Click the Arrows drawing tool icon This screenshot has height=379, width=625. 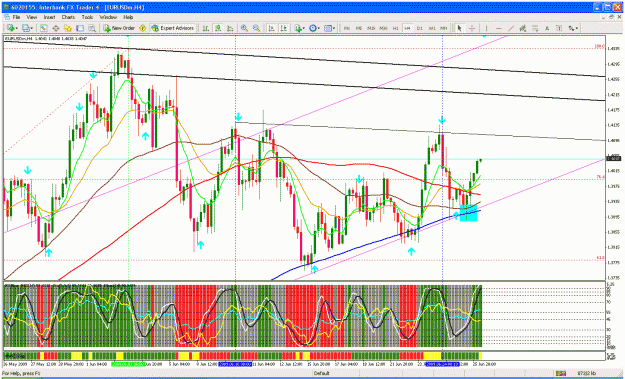pos(572,28)
